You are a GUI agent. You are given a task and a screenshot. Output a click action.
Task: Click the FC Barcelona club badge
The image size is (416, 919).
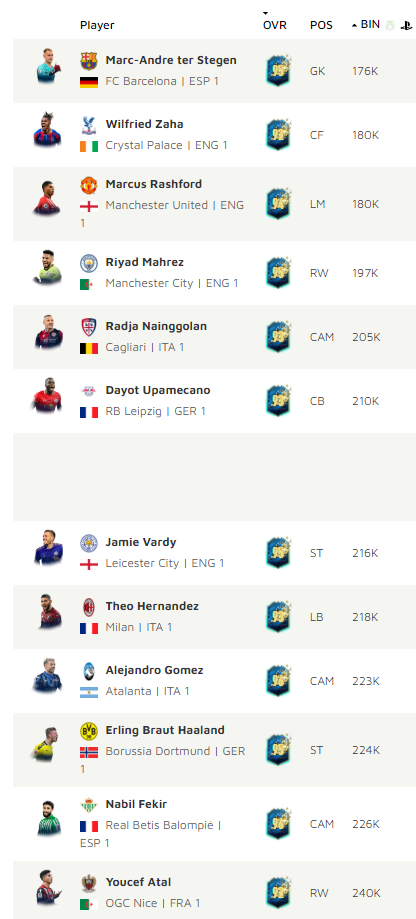tap(89, 60)
